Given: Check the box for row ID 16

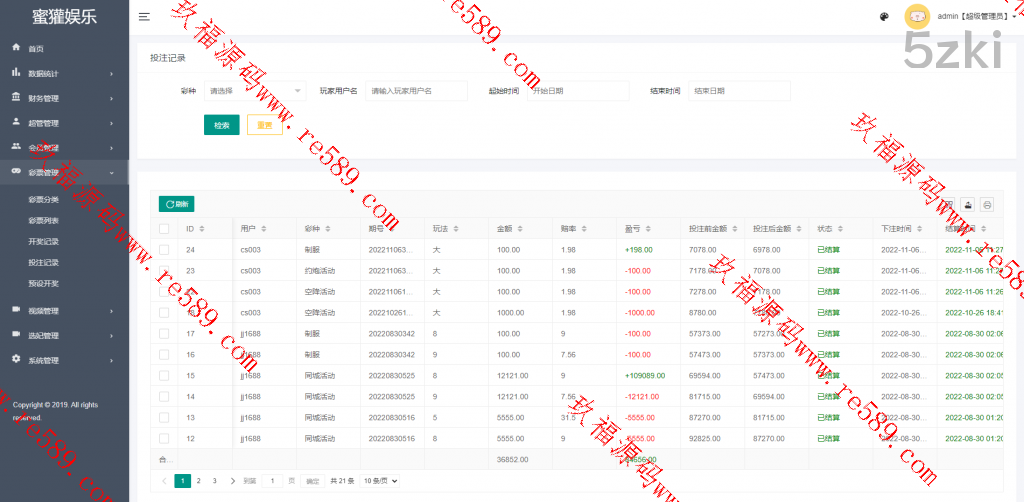Looking at the screenshot, I should tap(164, 354).
